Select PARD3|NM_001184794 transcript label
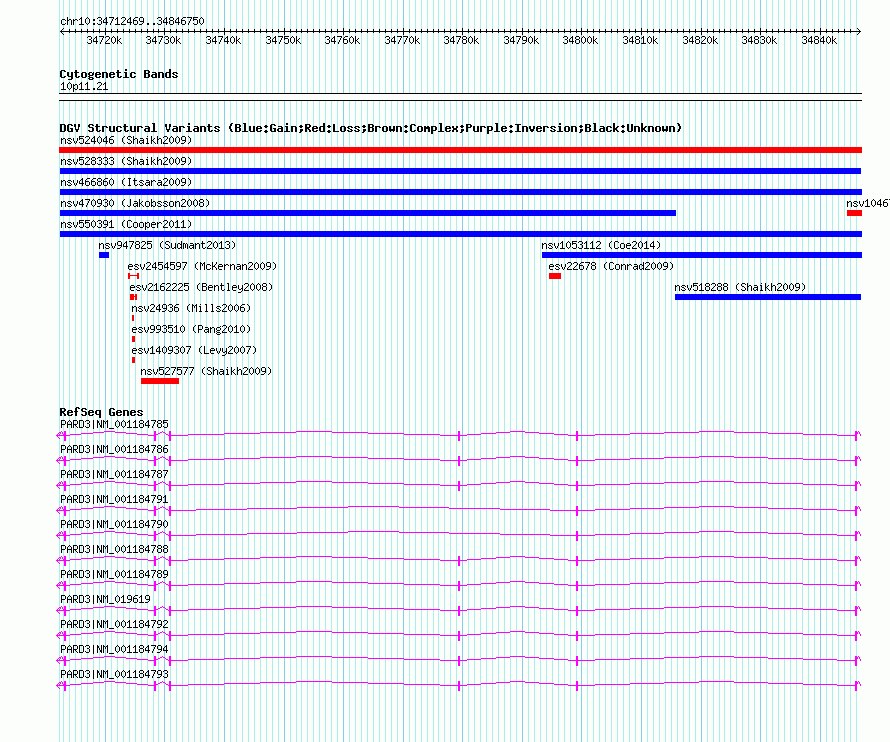The height and width of the screenshot is (742, 890). (x=114, y=649)
